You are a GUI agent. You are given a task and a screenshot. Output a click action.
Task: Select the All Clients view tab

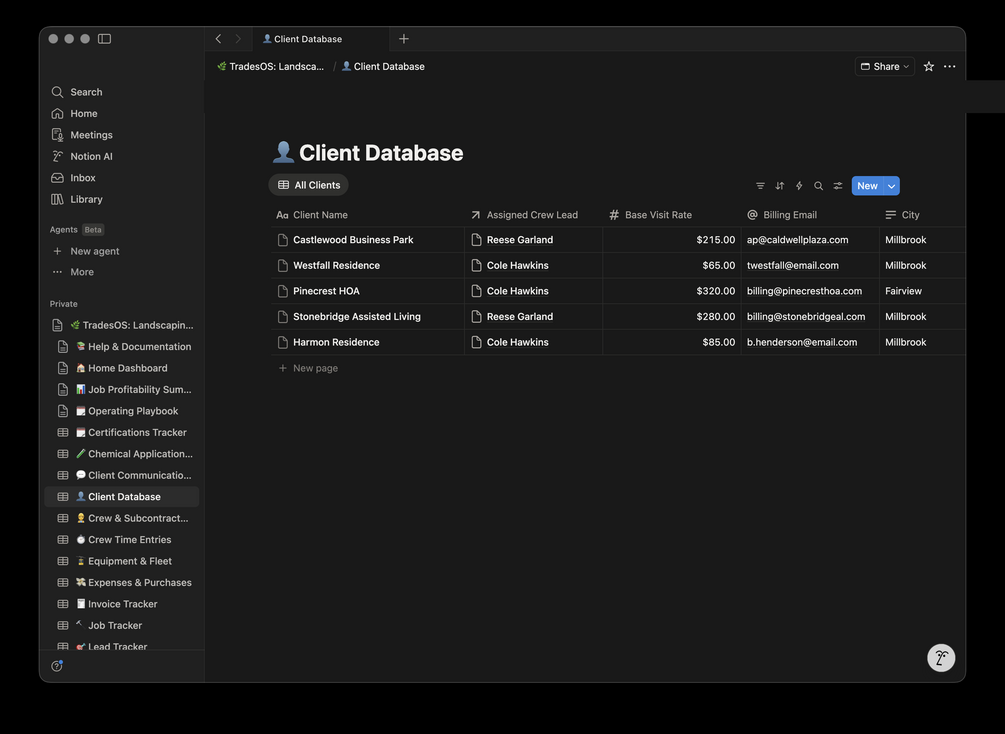[309, 185]
